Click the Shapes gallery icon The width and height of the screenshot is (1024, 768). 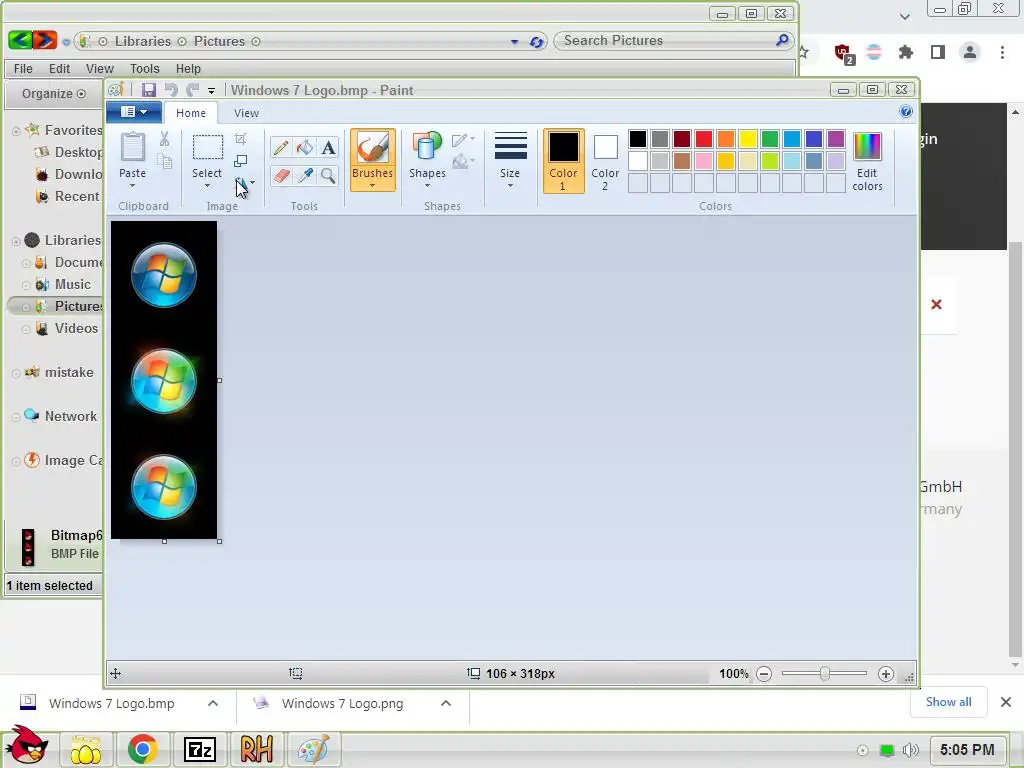point(427,146)
